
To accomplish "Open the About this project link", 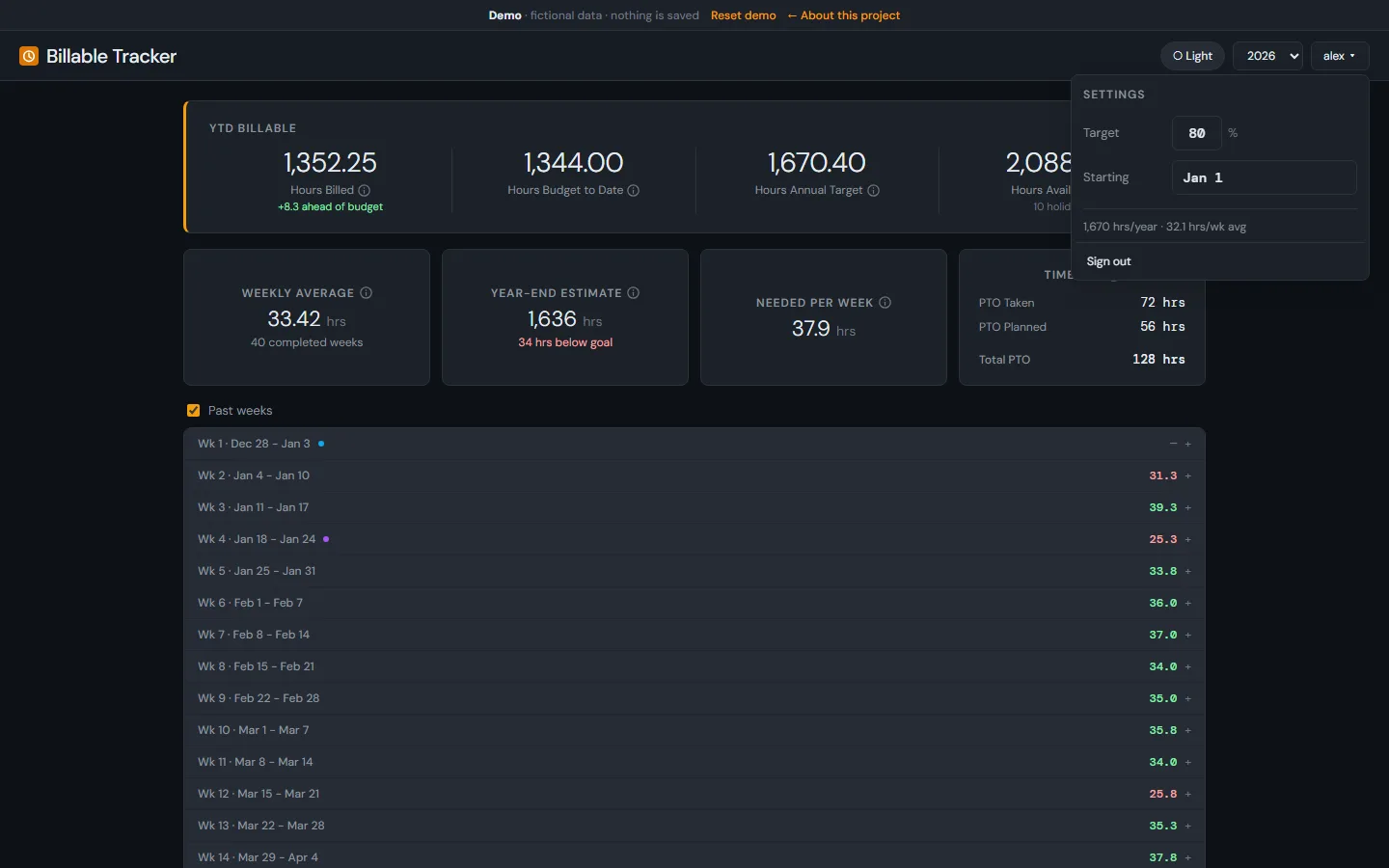I will (x=844, y=15).
